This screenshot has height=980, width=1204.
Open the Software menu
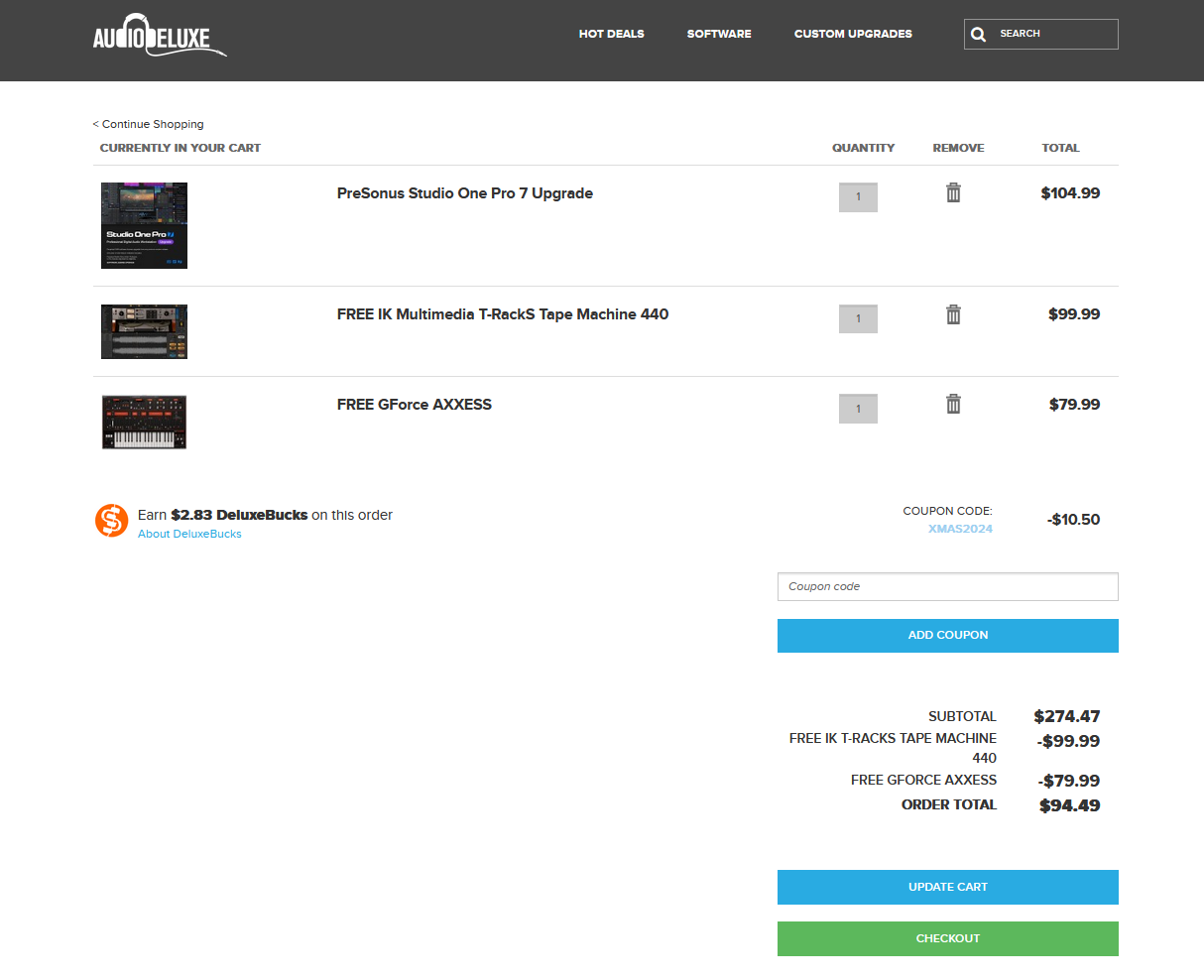(719, 34)
